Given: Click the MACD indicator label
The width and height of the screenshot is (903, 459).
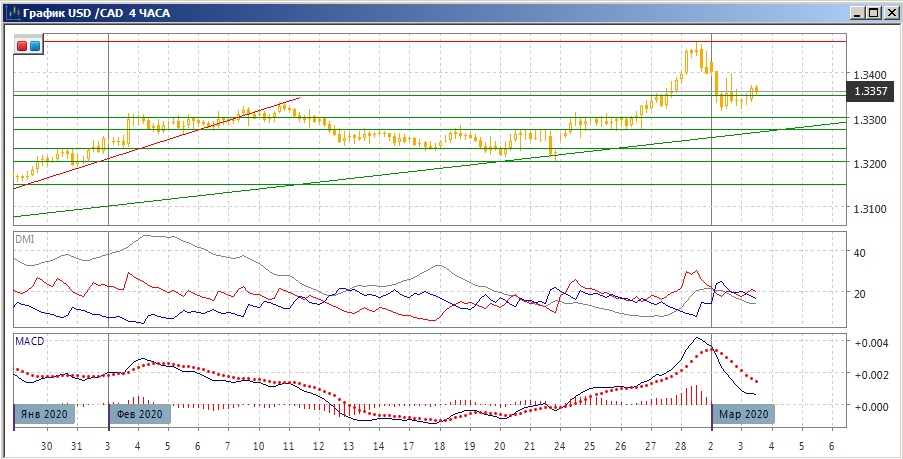Looking at the screenshot, I should (28, 342).
